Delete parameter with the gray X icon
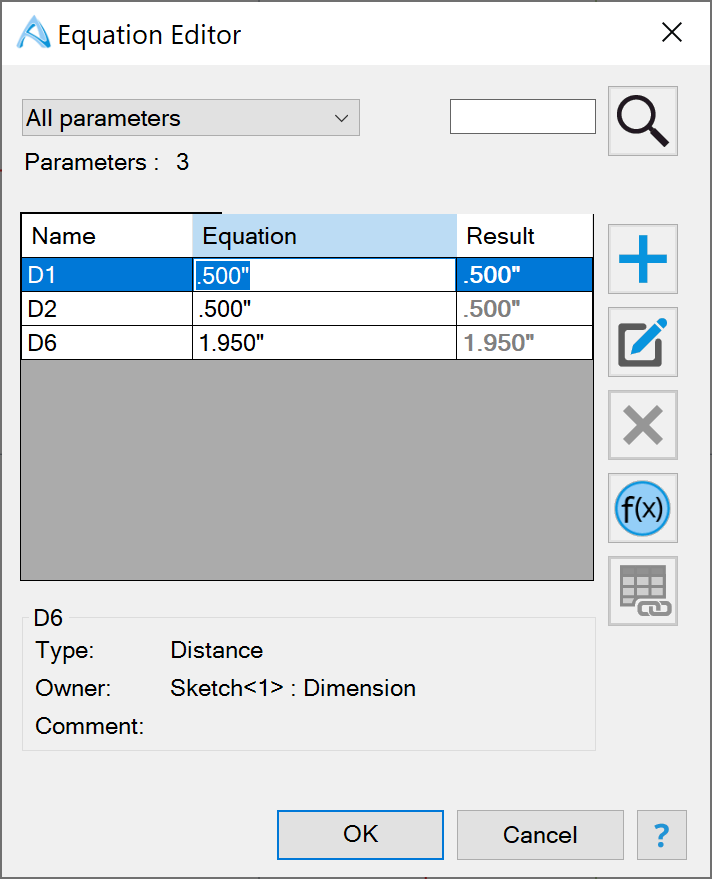The image size is (712, 879). 642,425
